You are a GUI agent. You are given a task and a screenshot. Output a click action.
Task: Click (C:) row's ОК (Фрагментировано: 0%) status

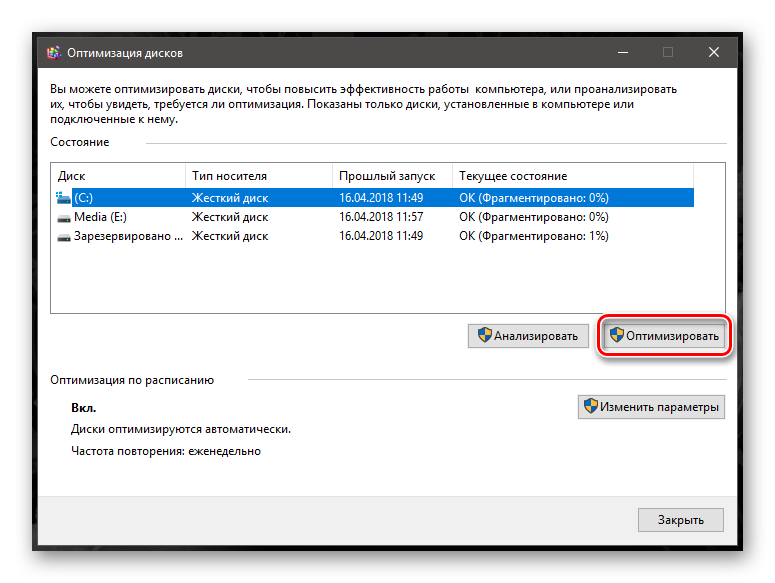(x=534, y=198)
